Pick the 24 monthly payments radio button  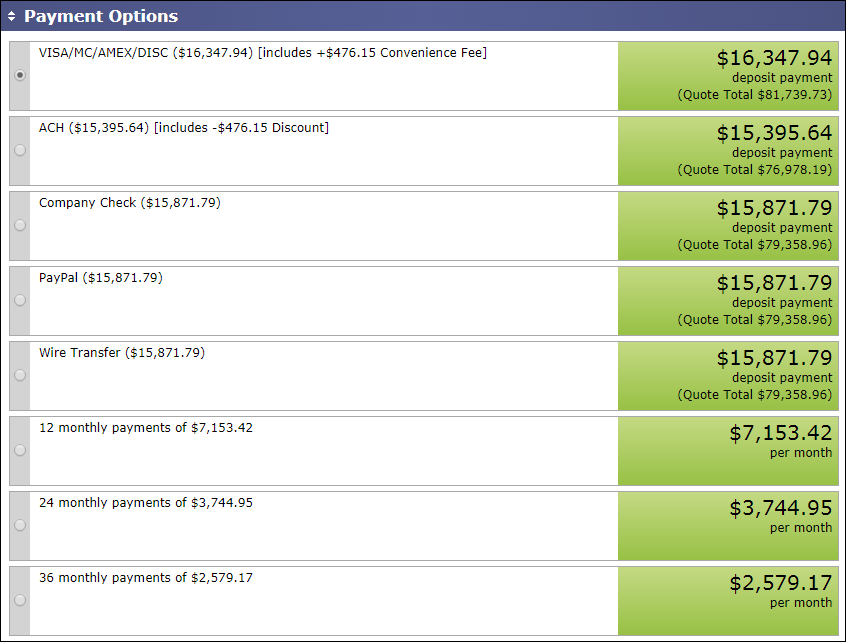click(x=20, y=525)
